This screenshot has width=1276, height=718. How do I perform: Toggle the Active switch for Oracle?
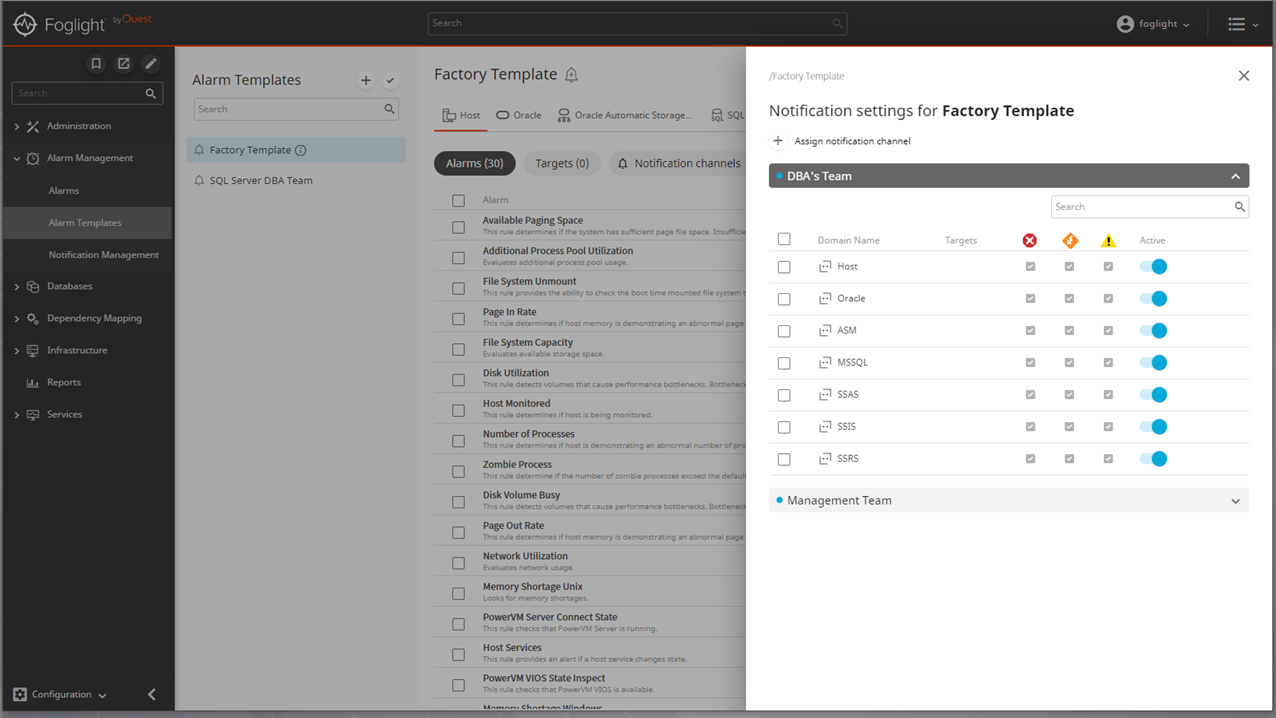tap(1153, 299)
